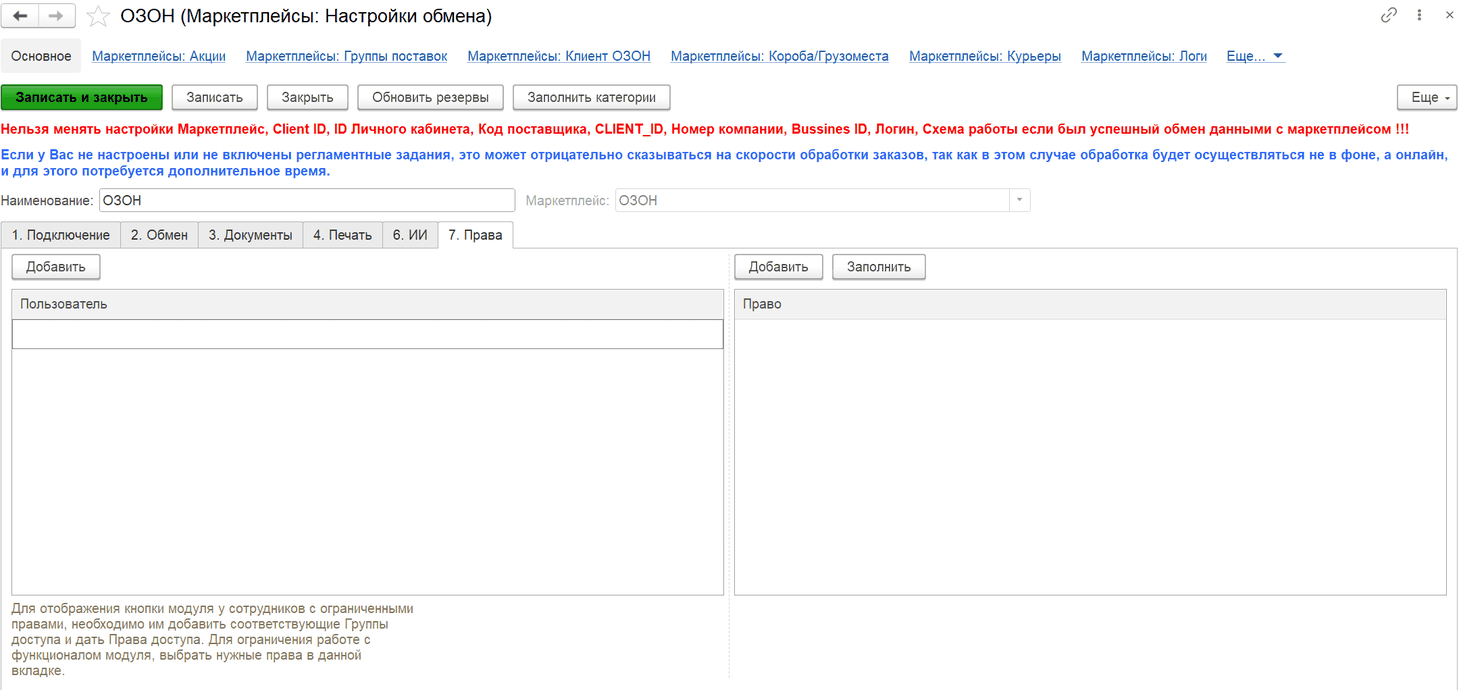
Task: Click Заполнить категории button
Action: [592, 97]
